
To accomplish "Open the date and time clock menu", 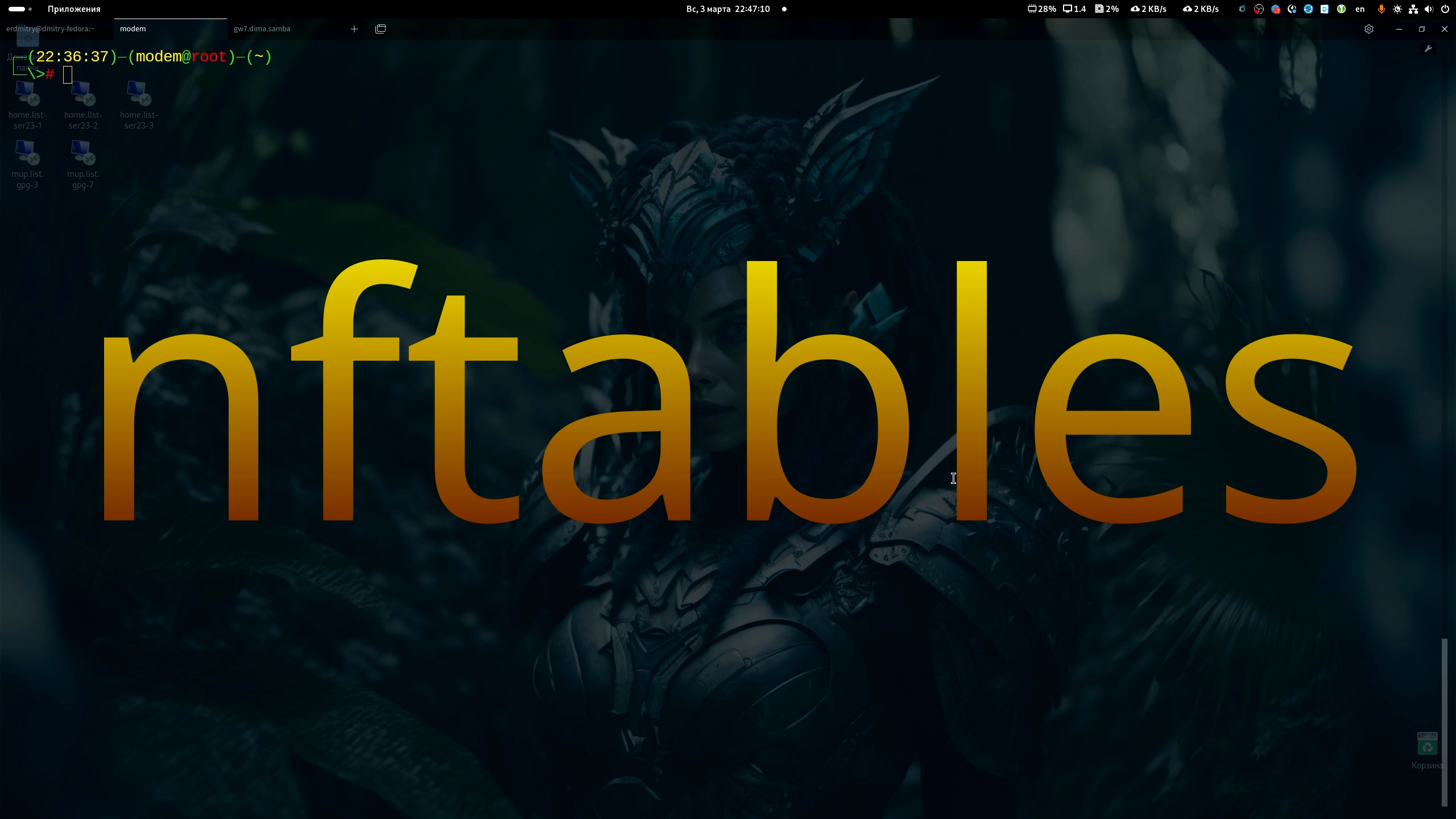I will (727, 9).
